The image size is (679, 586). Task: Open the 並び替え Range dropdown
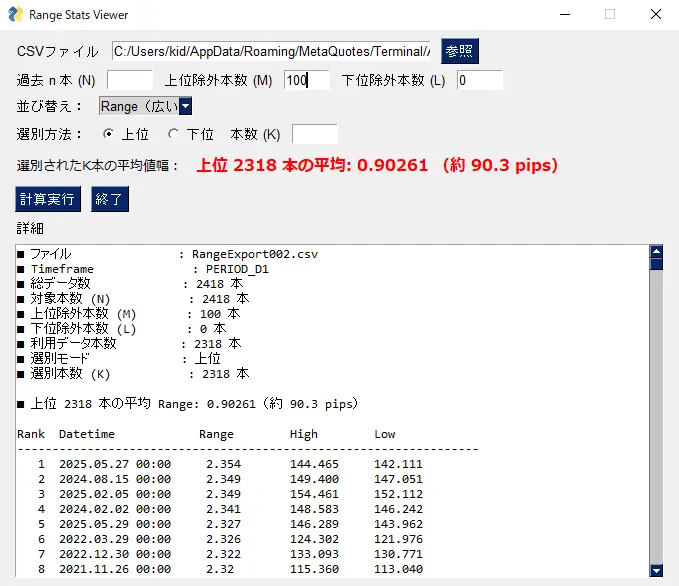point(185,106)
